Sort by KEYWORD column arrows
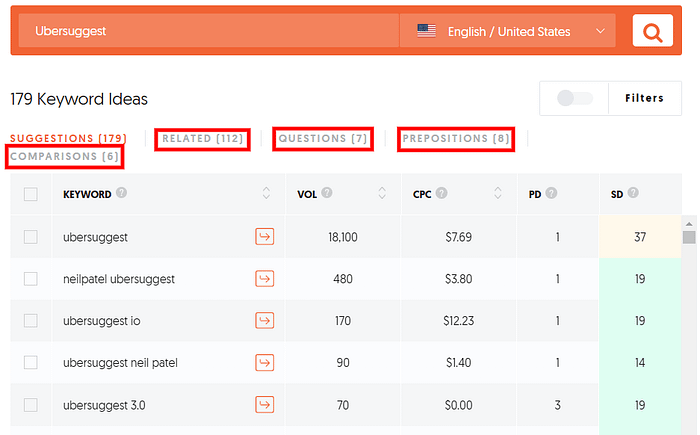 click(x=266, y=193)
